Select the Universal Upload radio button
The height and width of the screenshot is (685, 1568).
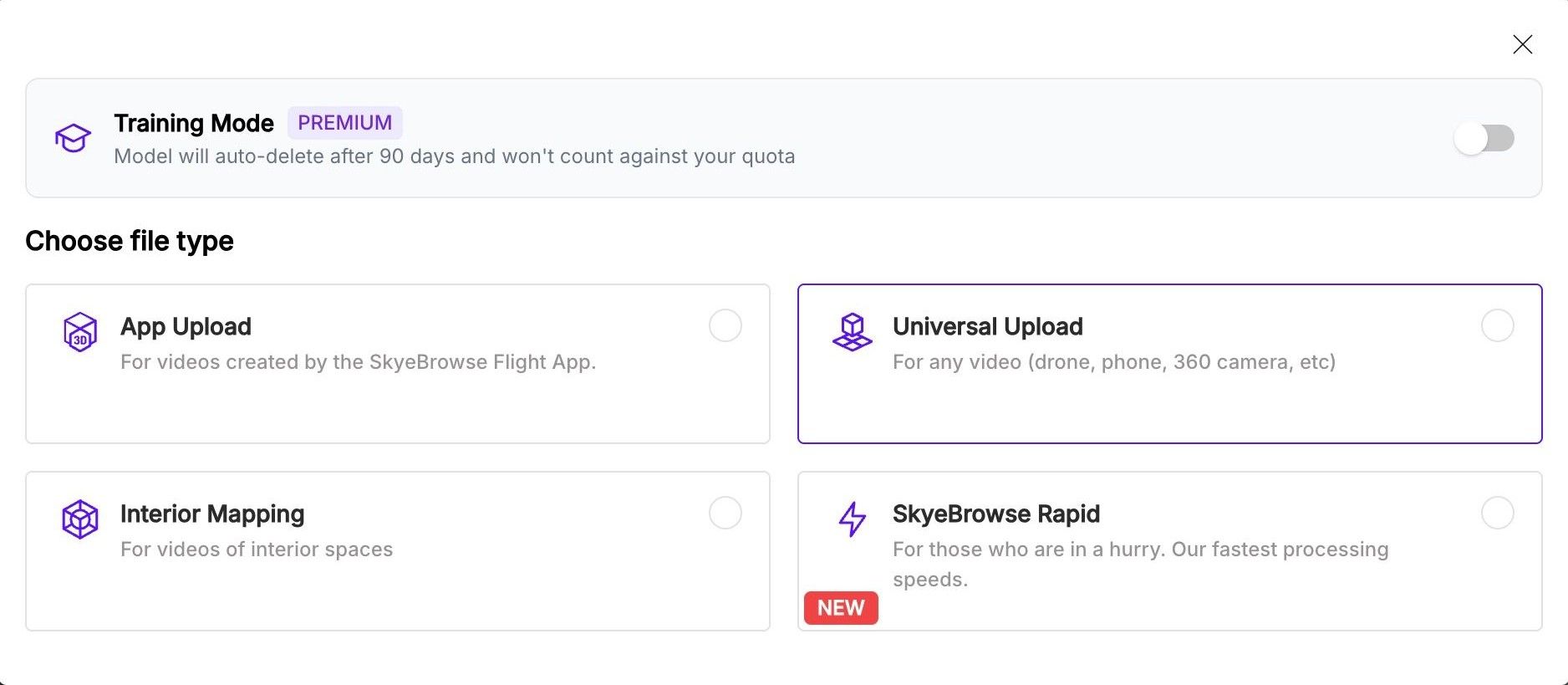(x=1497, y=325)
